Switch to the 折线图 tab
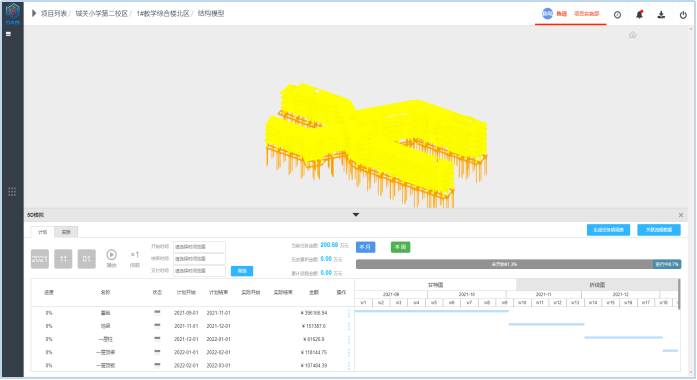The width and height of the screenshot is (697, 380). 597,285
